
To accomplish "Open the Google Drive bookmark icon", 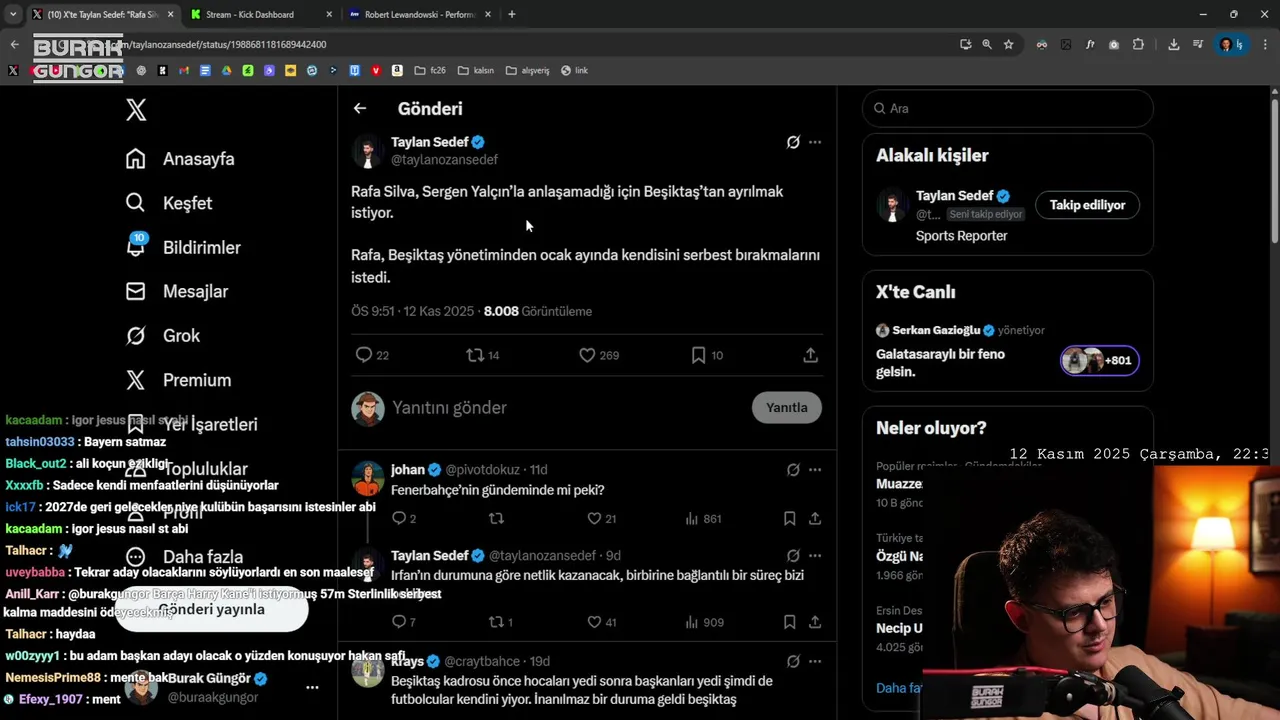I will [x=226, y=70].
